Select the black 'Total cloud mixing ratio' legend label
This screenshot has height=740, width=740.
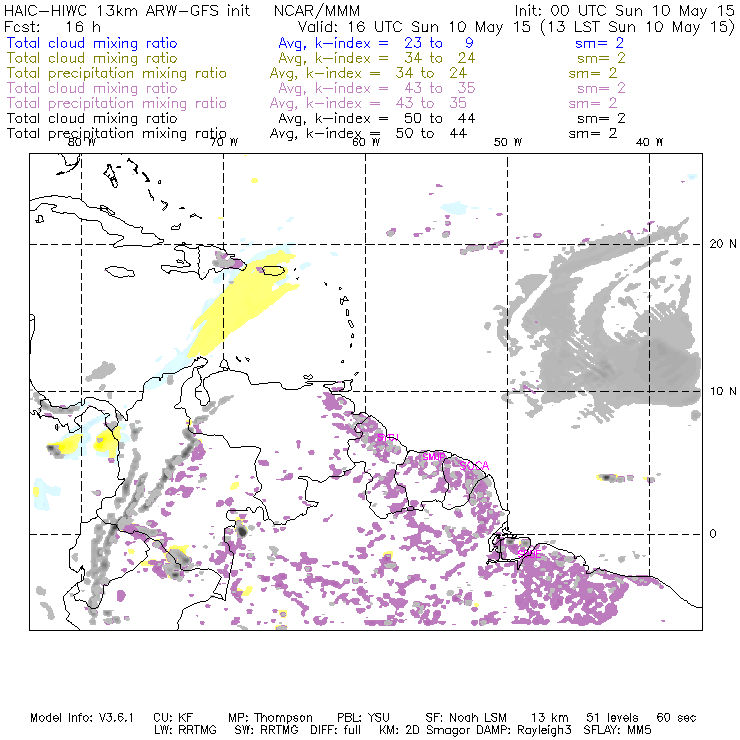tap(92, 118)
